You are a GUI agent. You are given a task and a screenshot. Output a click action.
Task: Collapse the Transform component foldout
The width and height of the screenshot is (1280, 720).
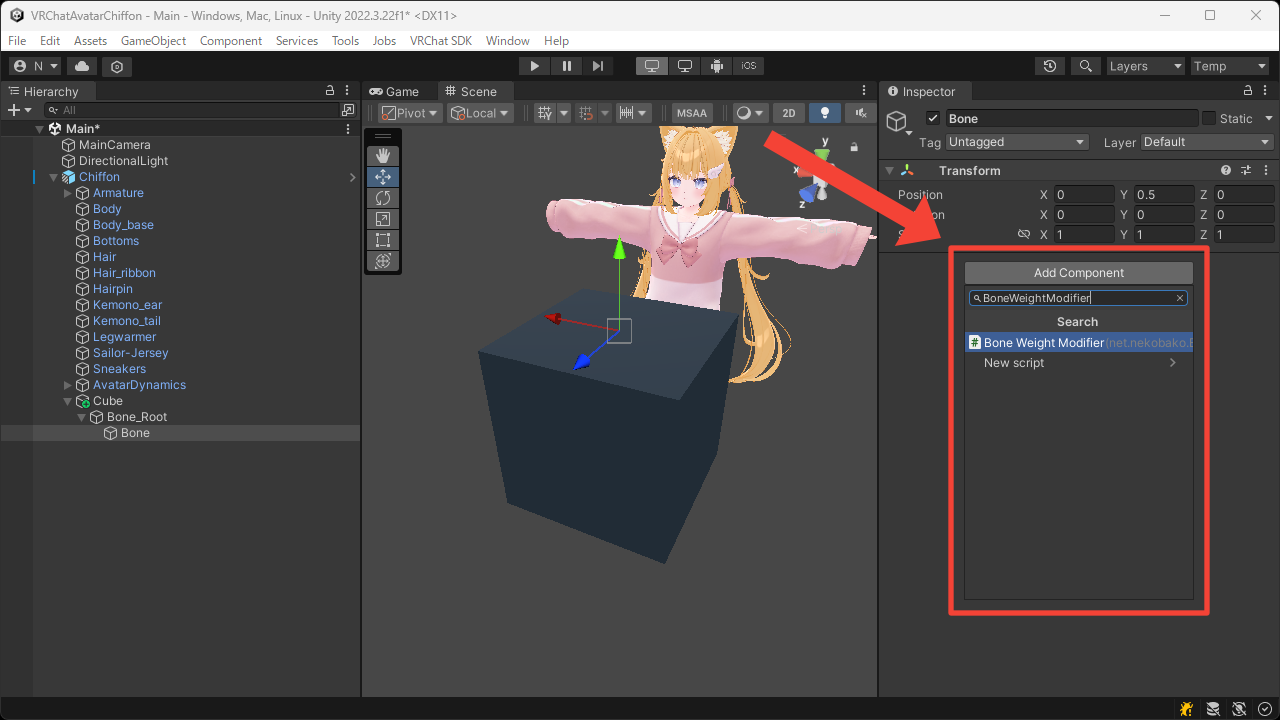point(890,171)
